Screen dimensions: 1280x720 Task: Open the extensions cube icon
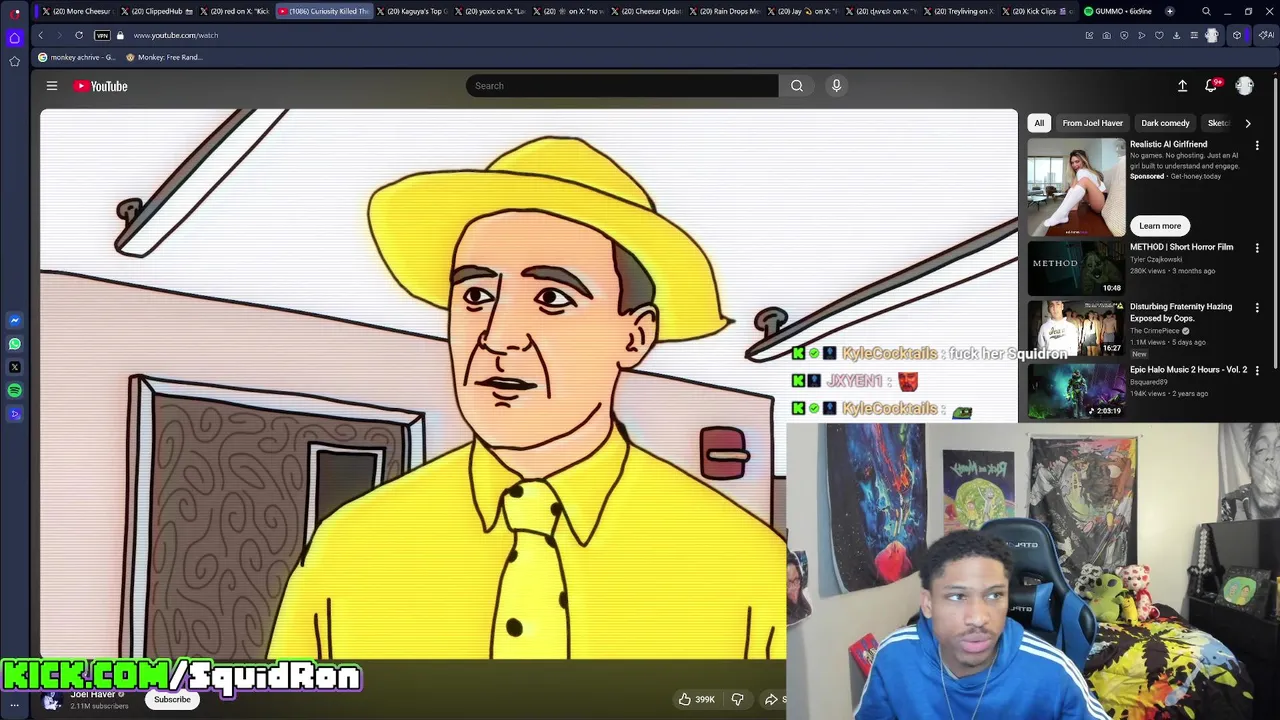(x=1237, y=36)
